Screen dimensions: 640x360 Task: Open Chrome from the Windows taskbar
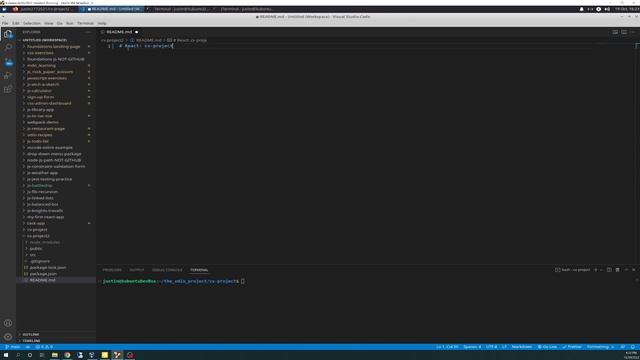pyautogui.click(x=67, y=355)
